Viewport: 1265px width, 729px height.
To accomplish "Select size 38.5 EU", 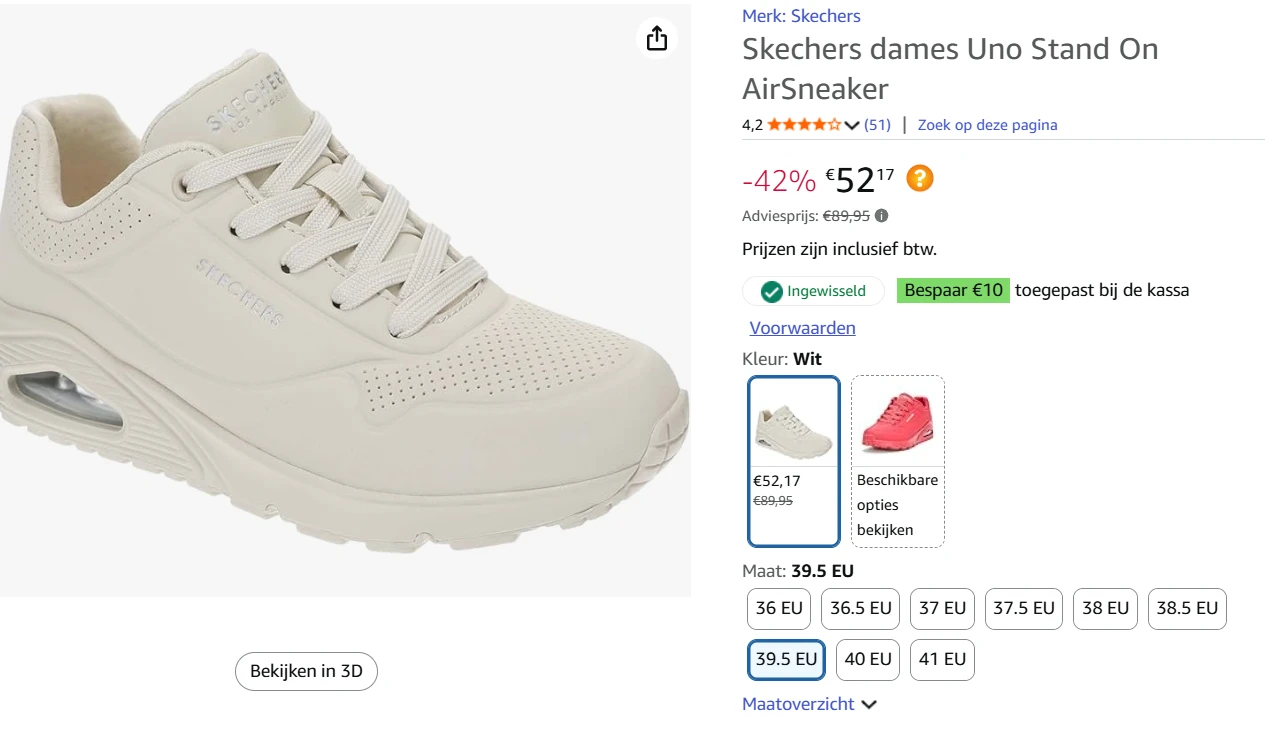I will point(1186,608).
